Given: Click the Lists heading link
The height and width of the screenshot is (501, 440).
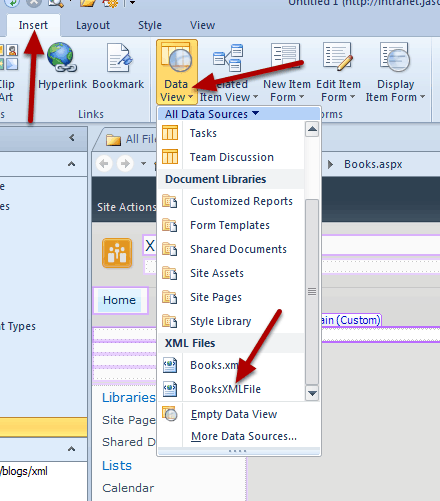Looking at the screenshot, I should point(117,465).
